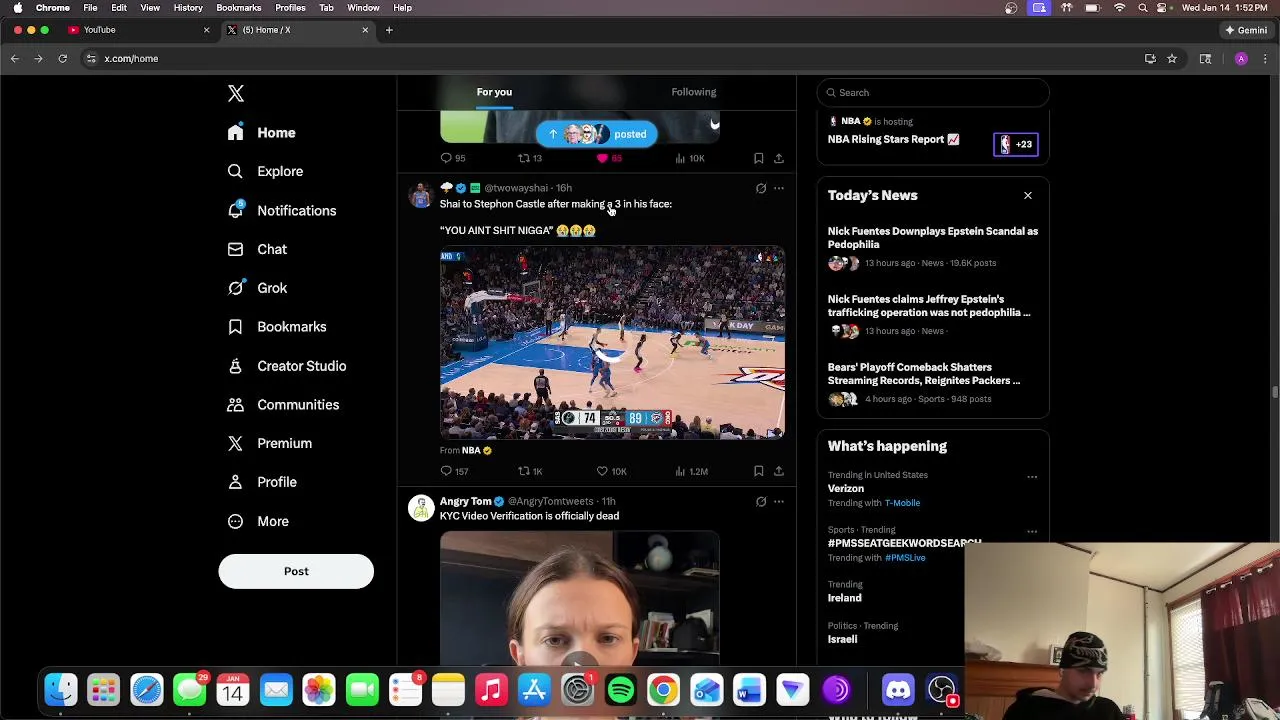The width and height of the screenshot is (1280, 720).
Task: Open Notifications in the sidebar
Action: pos(282,211)
